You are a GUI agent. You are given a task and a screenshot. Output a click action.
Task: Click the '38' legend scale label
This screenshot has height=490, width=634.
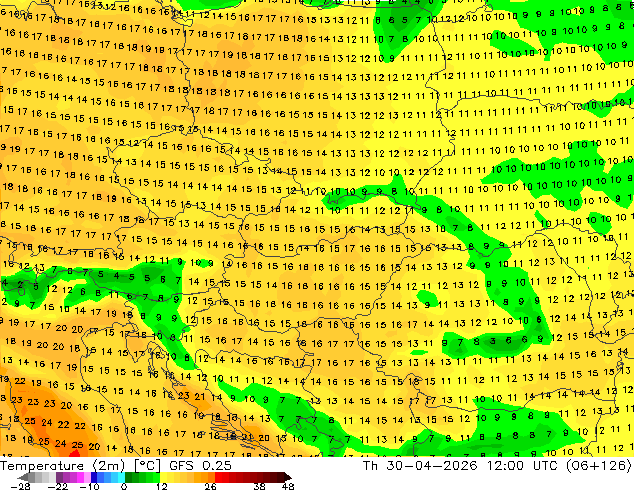260,486
